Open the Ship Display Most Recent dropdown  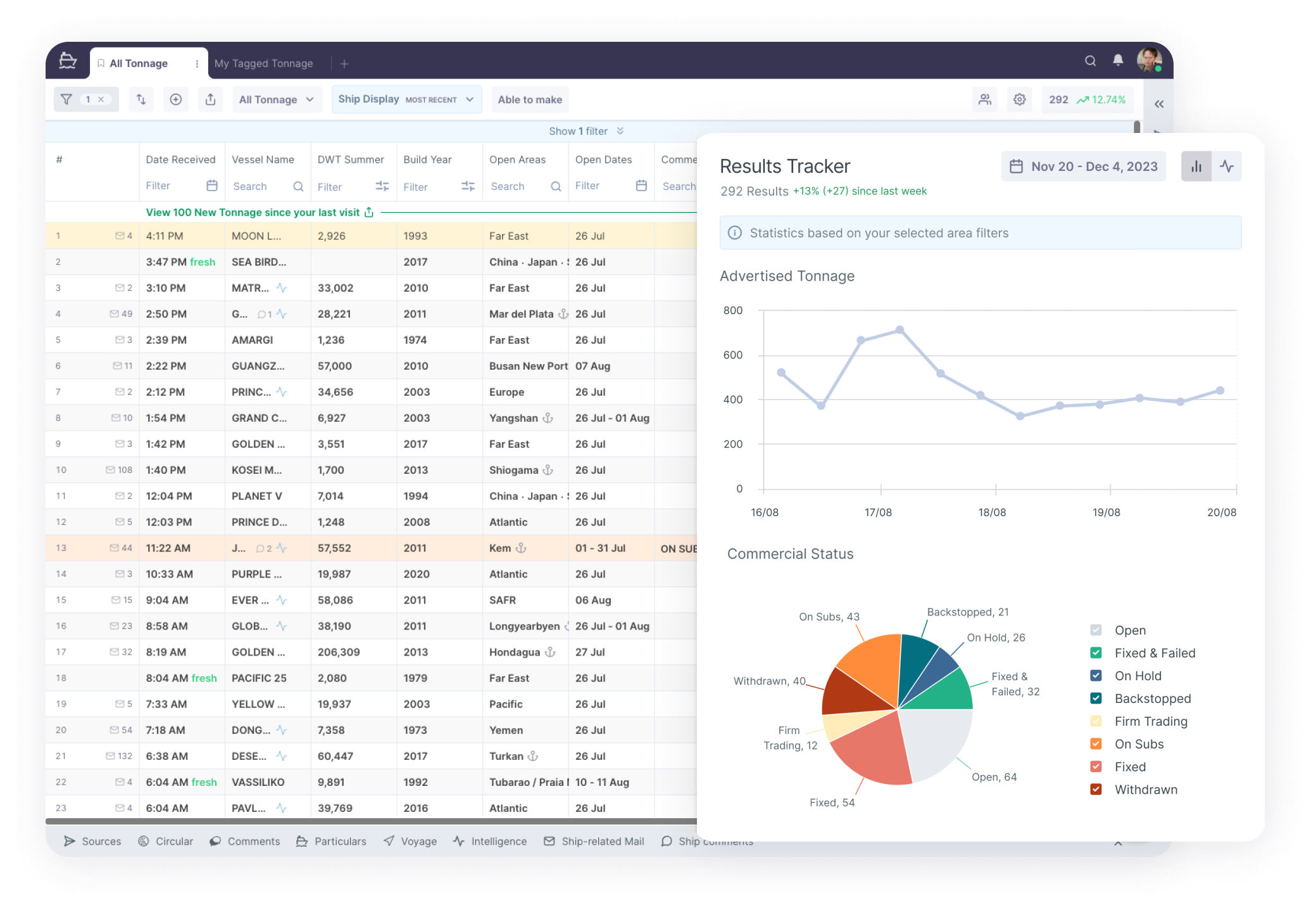pos(406,99)
